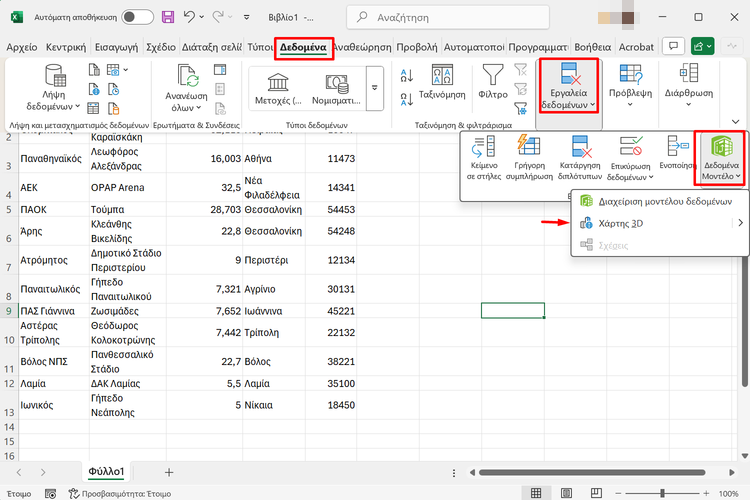Switch to Page Layout view button
The height and width of the screenshot is (500, 750).
(566, 493)
